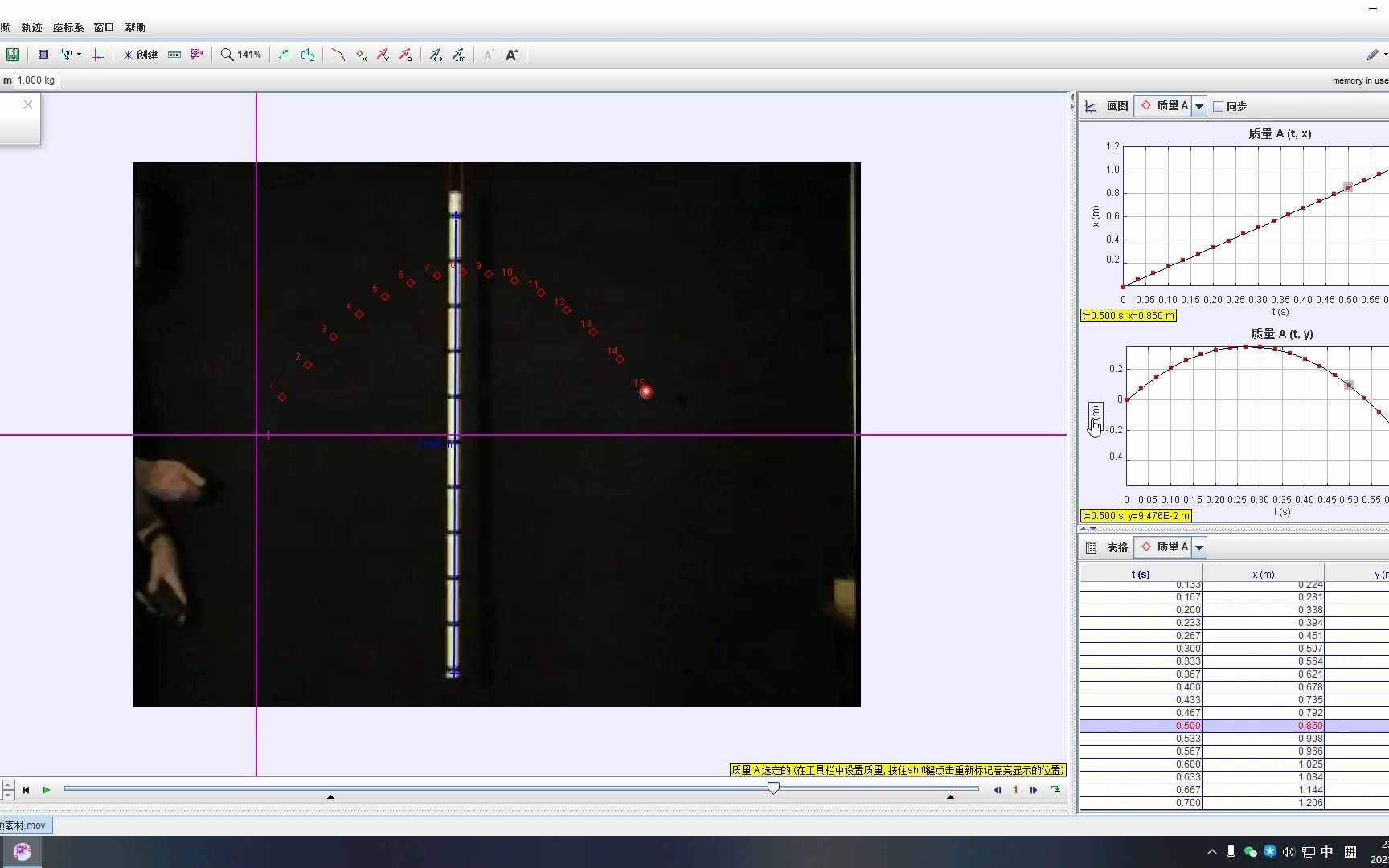This screenshot has width=1389, height=868.
Task: Click the mass input field 1.000 kg
Action: coord(36,80)
